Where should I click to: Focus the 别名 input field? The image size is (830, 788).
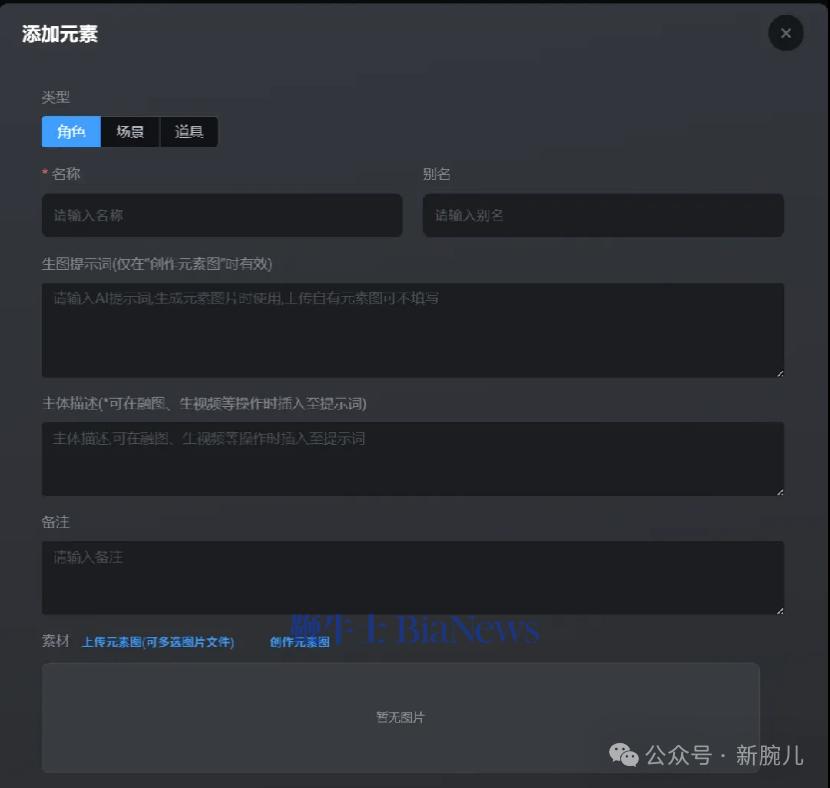(x=602, y=215)
